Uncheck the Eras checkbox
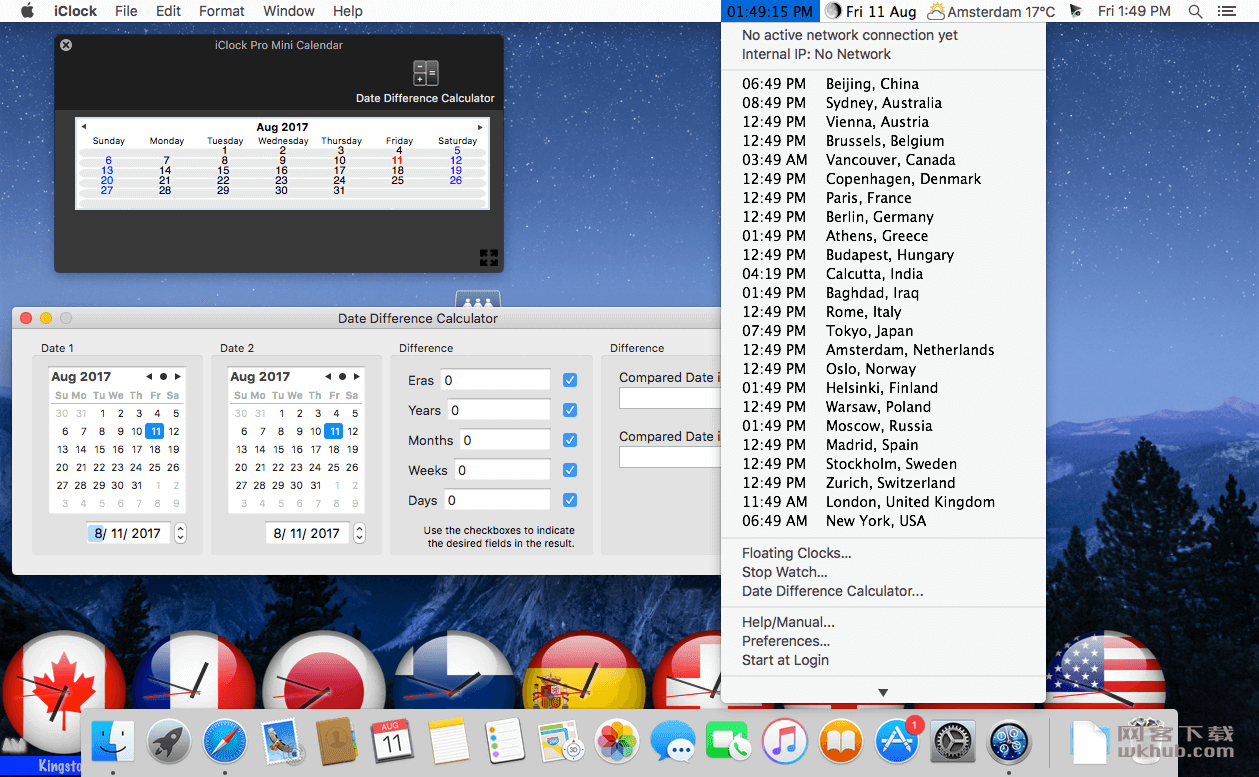Image resolution: width=1259 pixels, height=777 pixels. point(570,380)
